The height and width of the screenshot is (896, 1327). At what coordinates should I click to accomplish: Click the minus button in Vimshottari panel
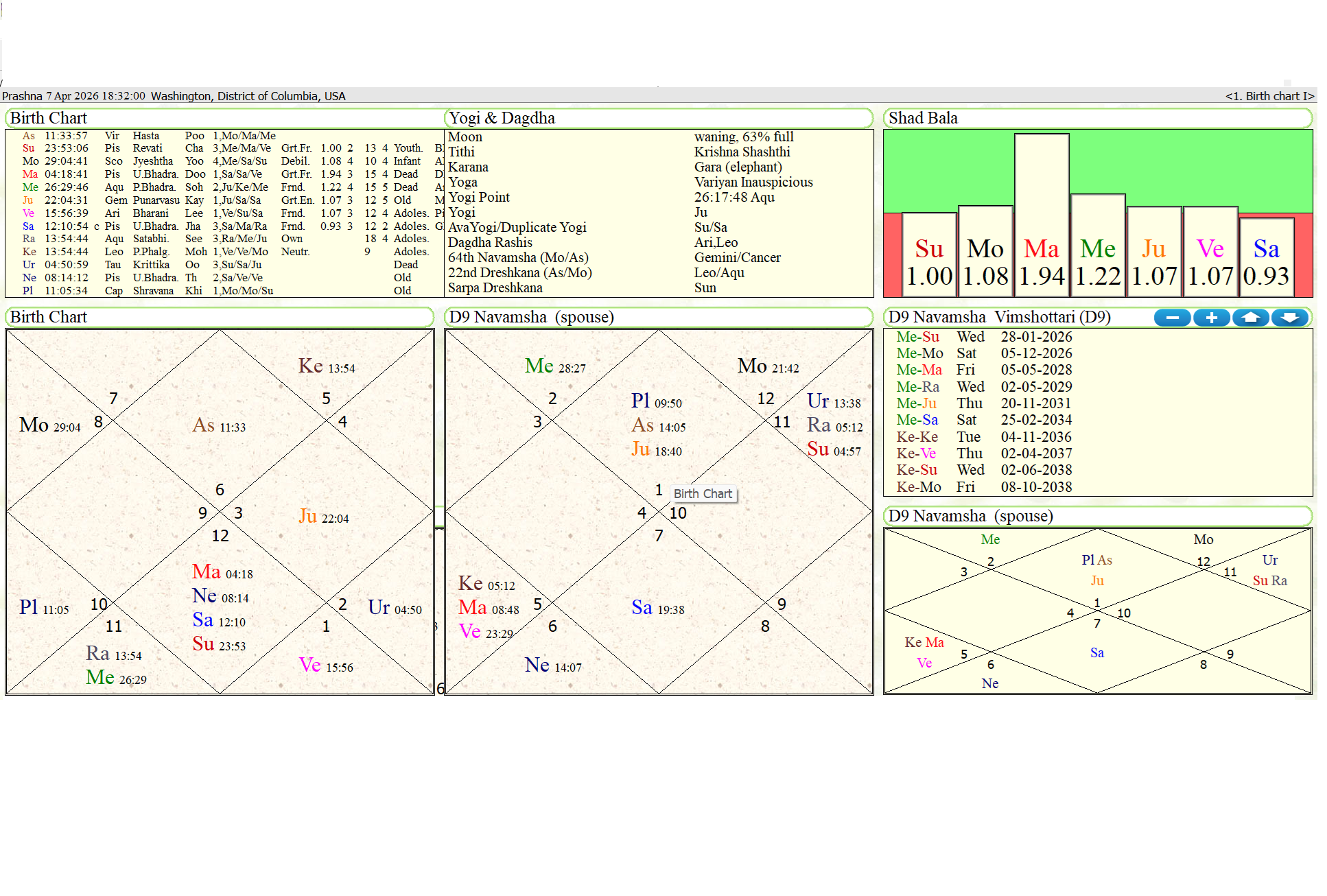pos(1172,318)
